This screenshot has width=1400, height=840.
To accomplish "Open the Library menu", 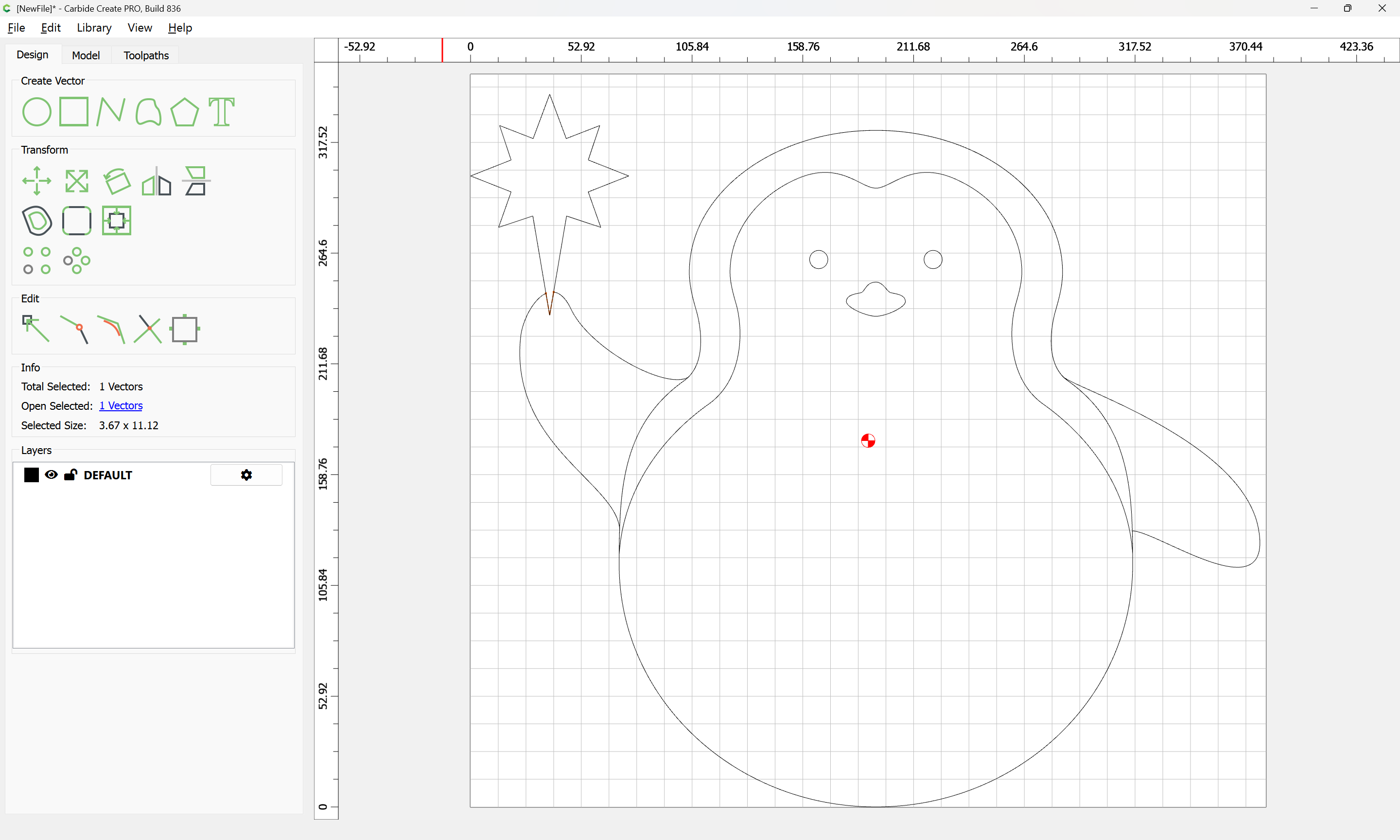I will click(x=94, y=28).
